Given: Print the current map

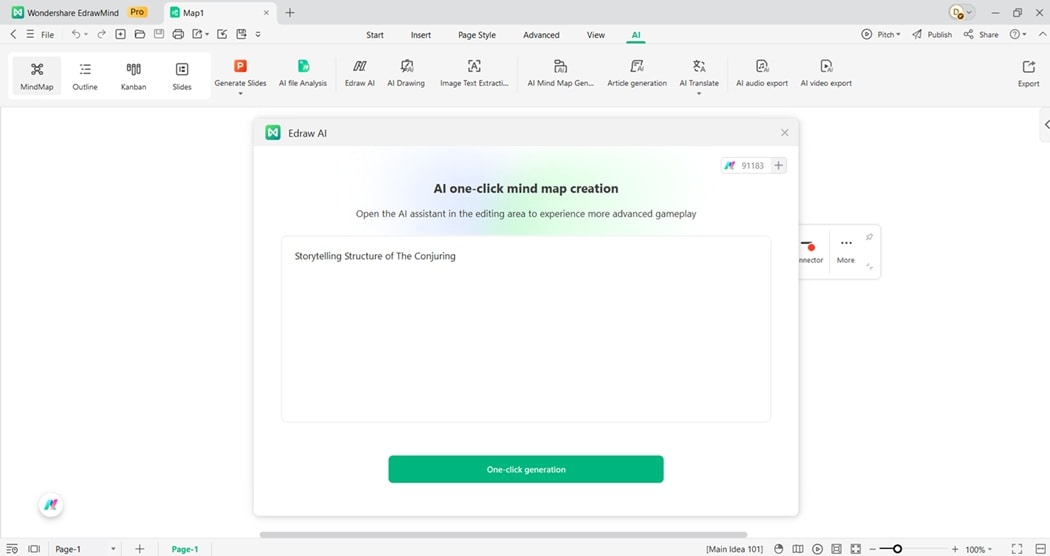Looking at the screenshot, I should (x=178, y=34).
